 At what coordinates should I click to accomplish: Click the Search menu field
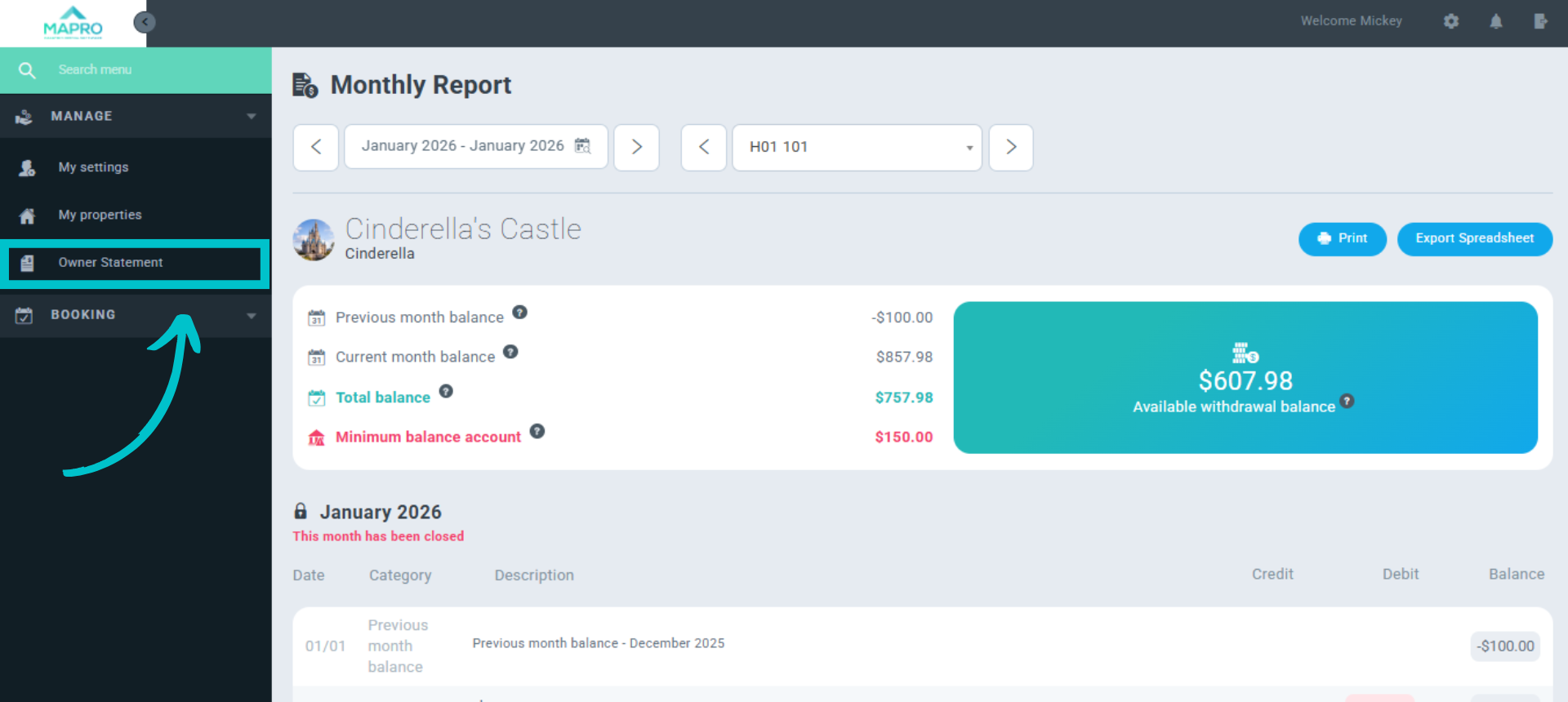147,70
